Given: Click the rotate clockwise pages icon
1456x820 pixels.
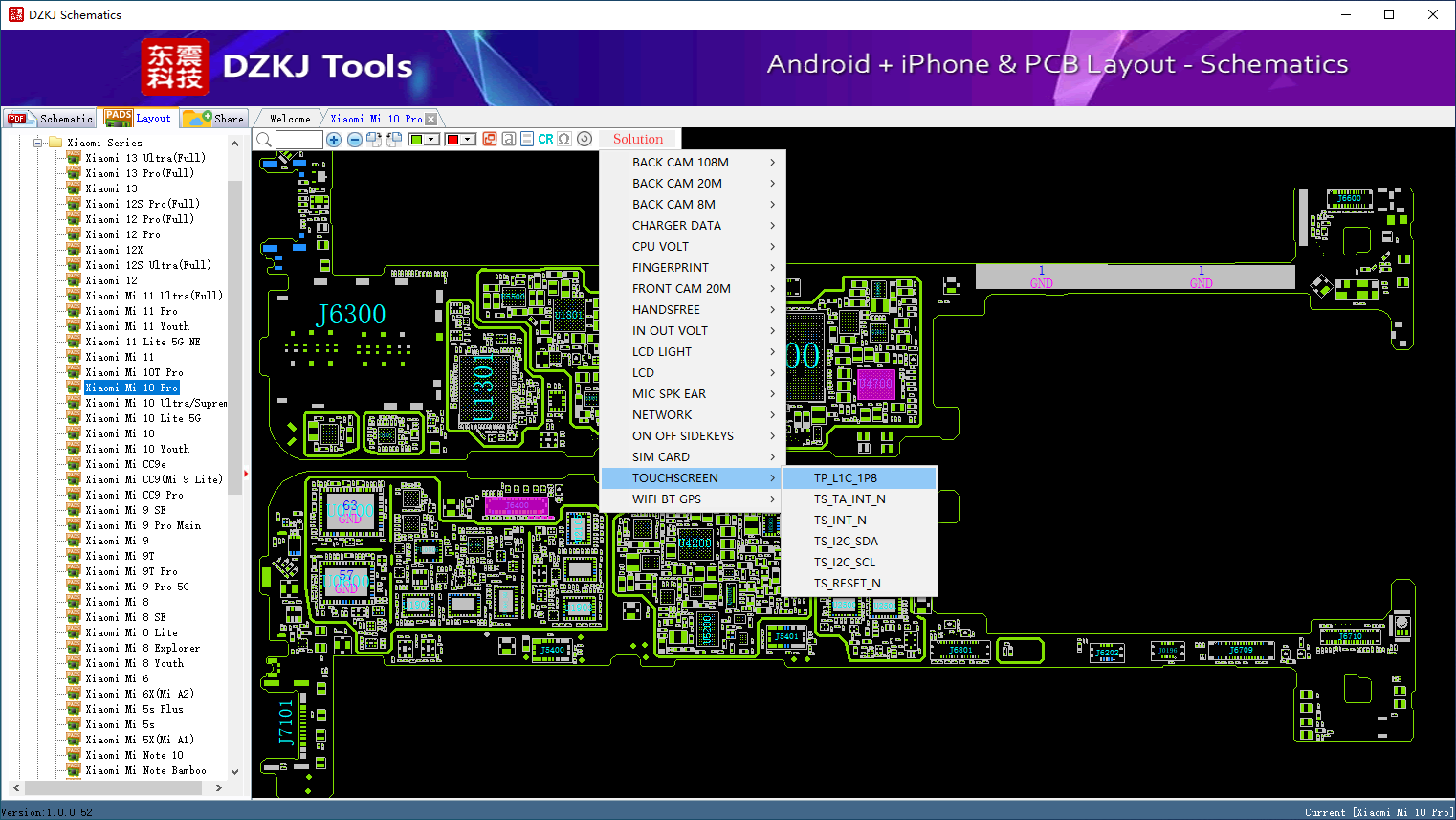Looking at the screenshot, I should point(374,140).
